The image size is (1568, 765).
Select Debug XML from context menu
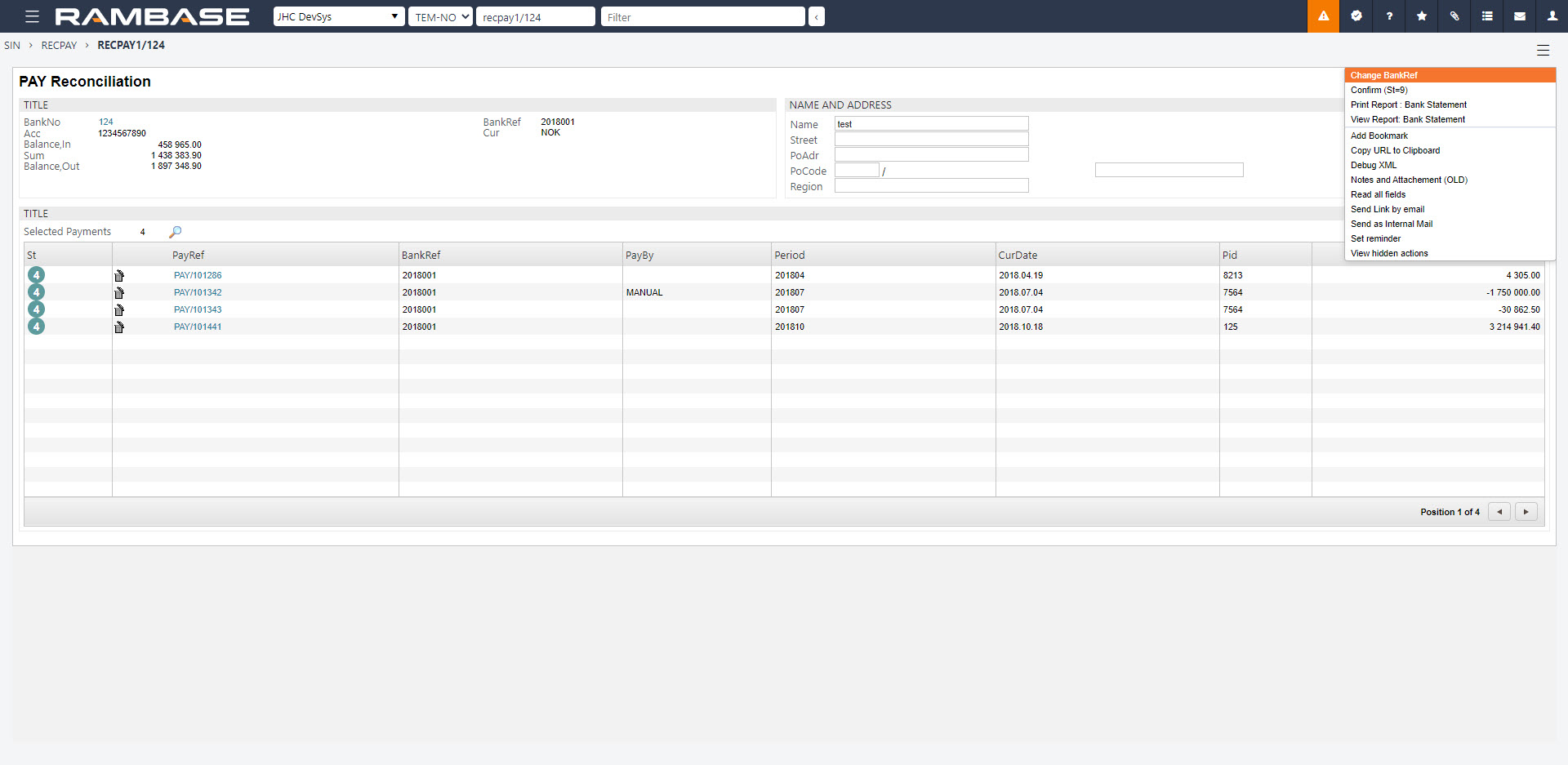(x=1373, y=165)
